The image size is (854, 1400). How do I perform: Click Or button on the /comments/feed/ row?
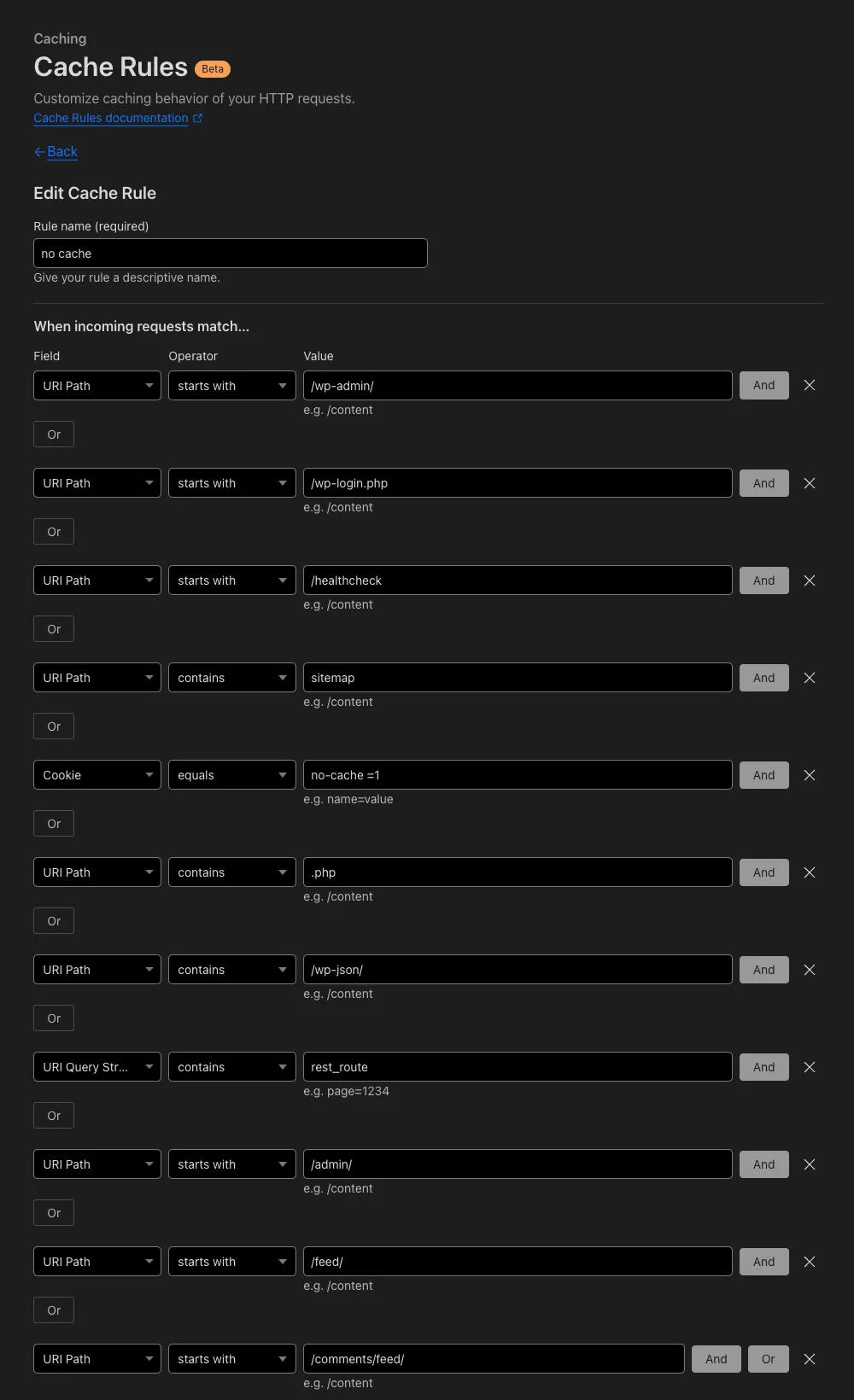tap(768, 1359)
